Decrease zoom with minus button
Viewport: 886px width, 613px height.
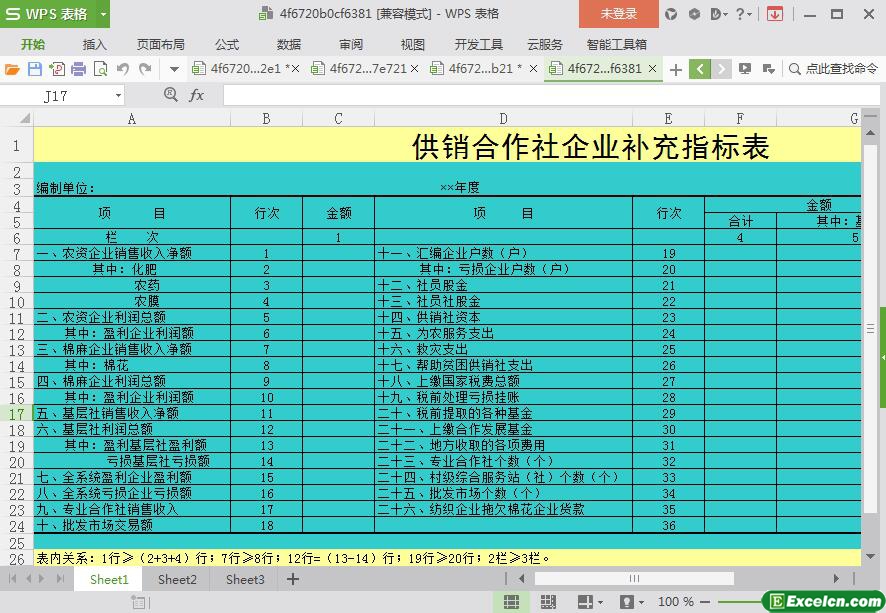pyautogui.click(x=705, y=602)
